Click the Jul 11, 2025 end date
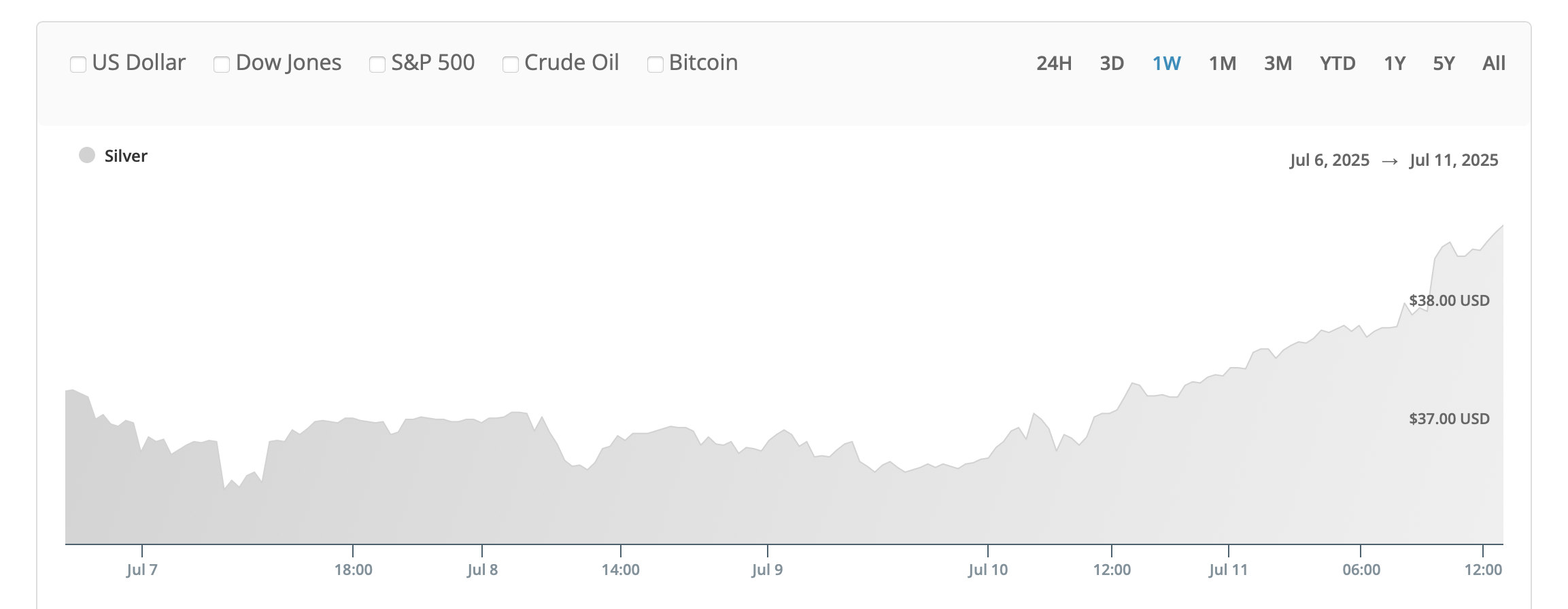This screenshot has height=609, width=1568. pyautogui.click(x=1454, y=160)
